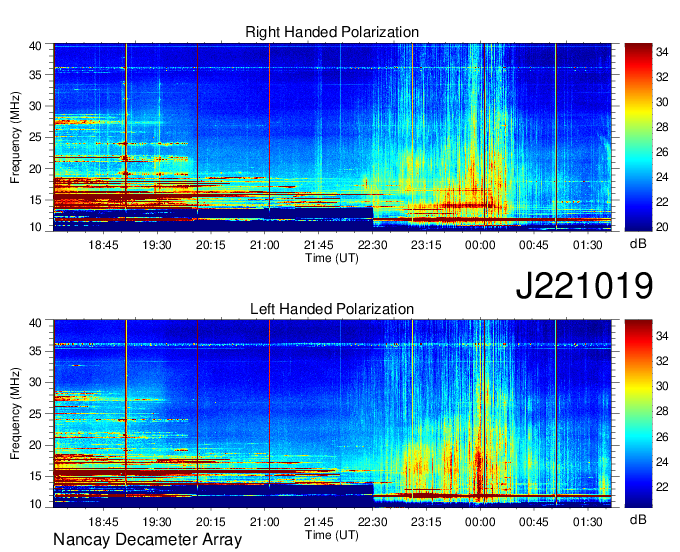680x552 pixels.
Task: Click the 21:45 tick label of bottom plot
Action: click(x=318, y=522)
